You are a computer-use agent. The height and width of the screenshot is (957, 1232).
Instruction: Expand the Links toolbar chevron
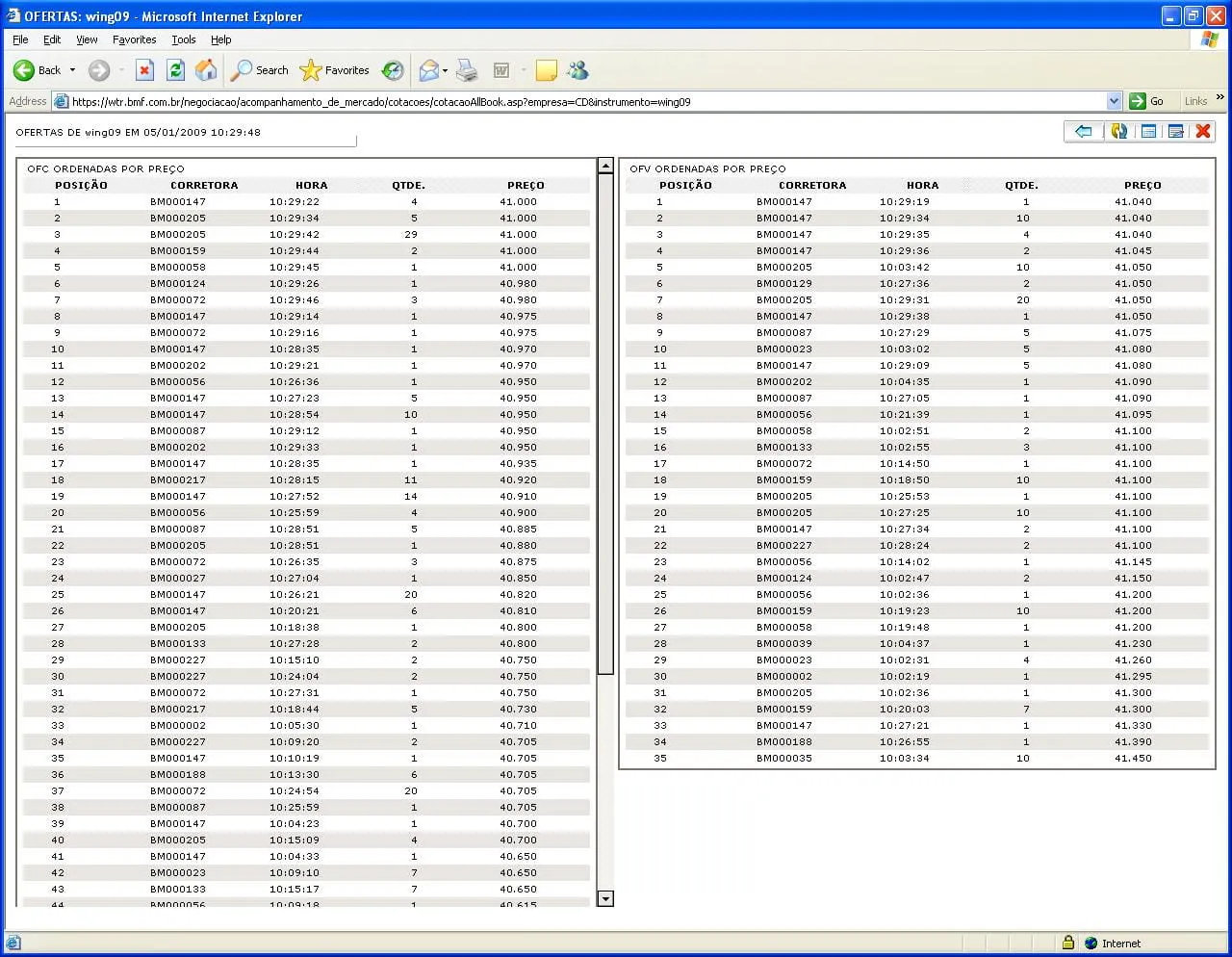click(1220, 98)
